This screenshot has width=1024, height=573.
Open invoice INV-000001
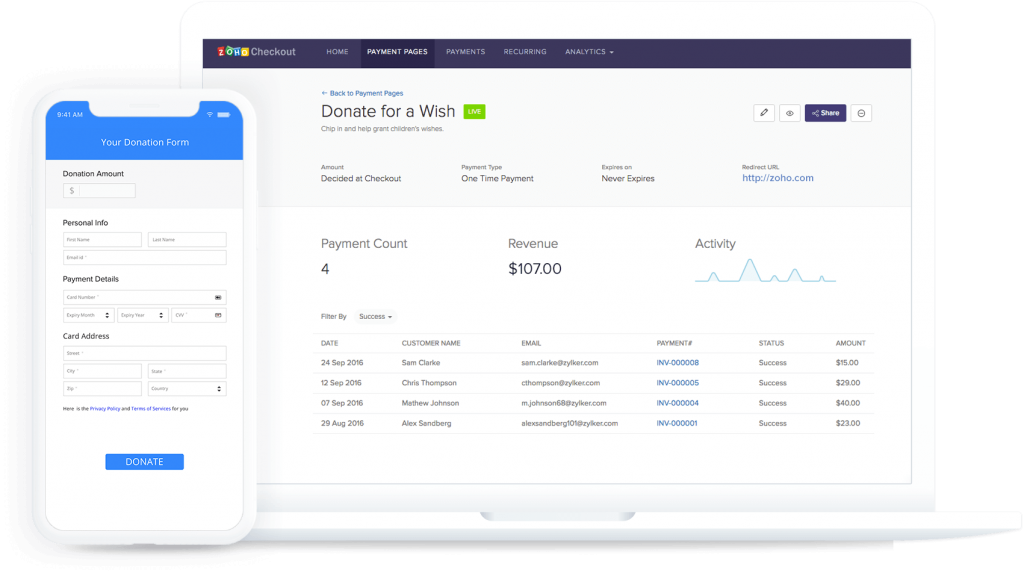pyautogui.click(x=677, y=423)
